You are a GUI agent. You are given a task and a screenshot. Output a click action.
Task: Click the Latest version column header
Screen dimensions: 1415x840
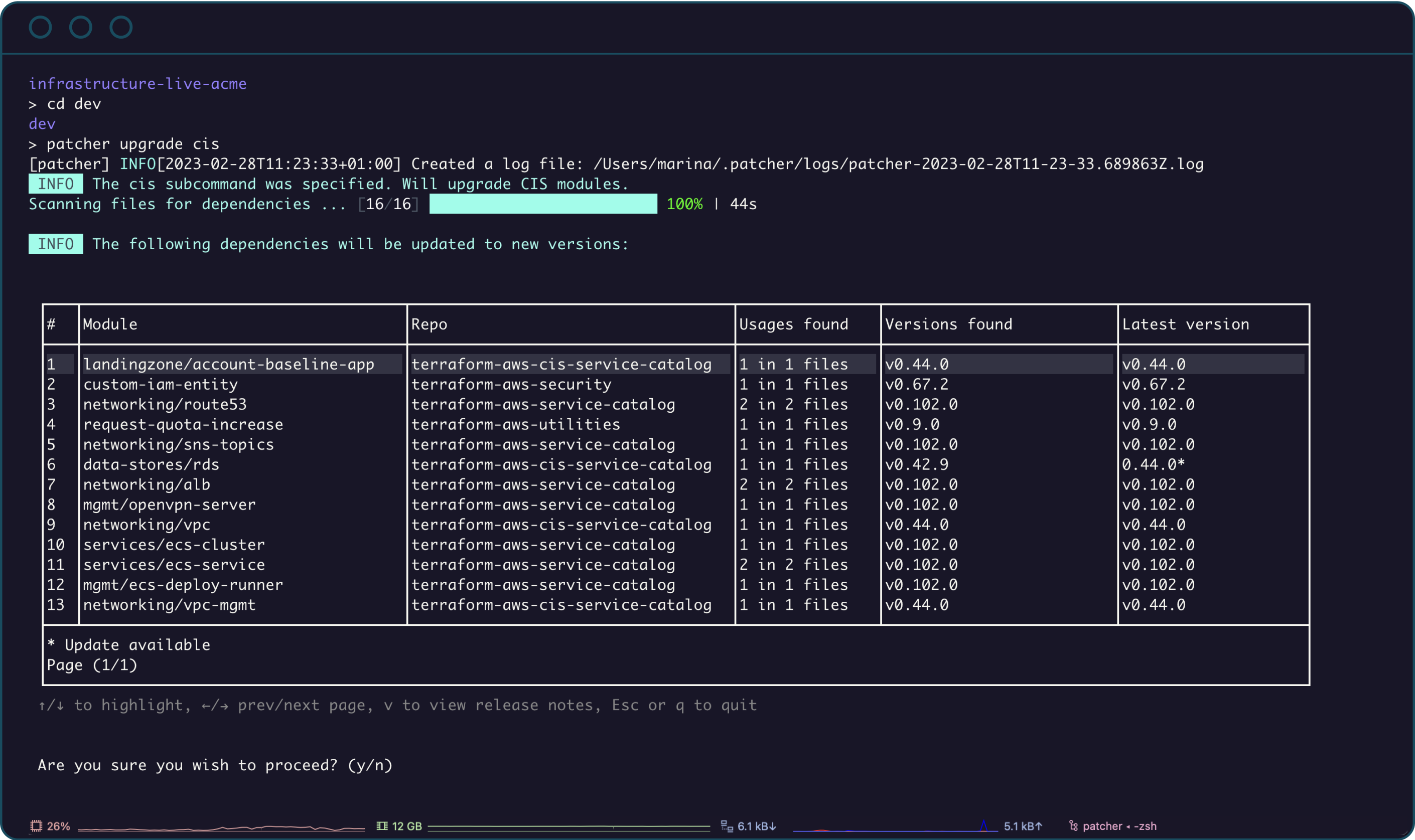coord(1186,324)
